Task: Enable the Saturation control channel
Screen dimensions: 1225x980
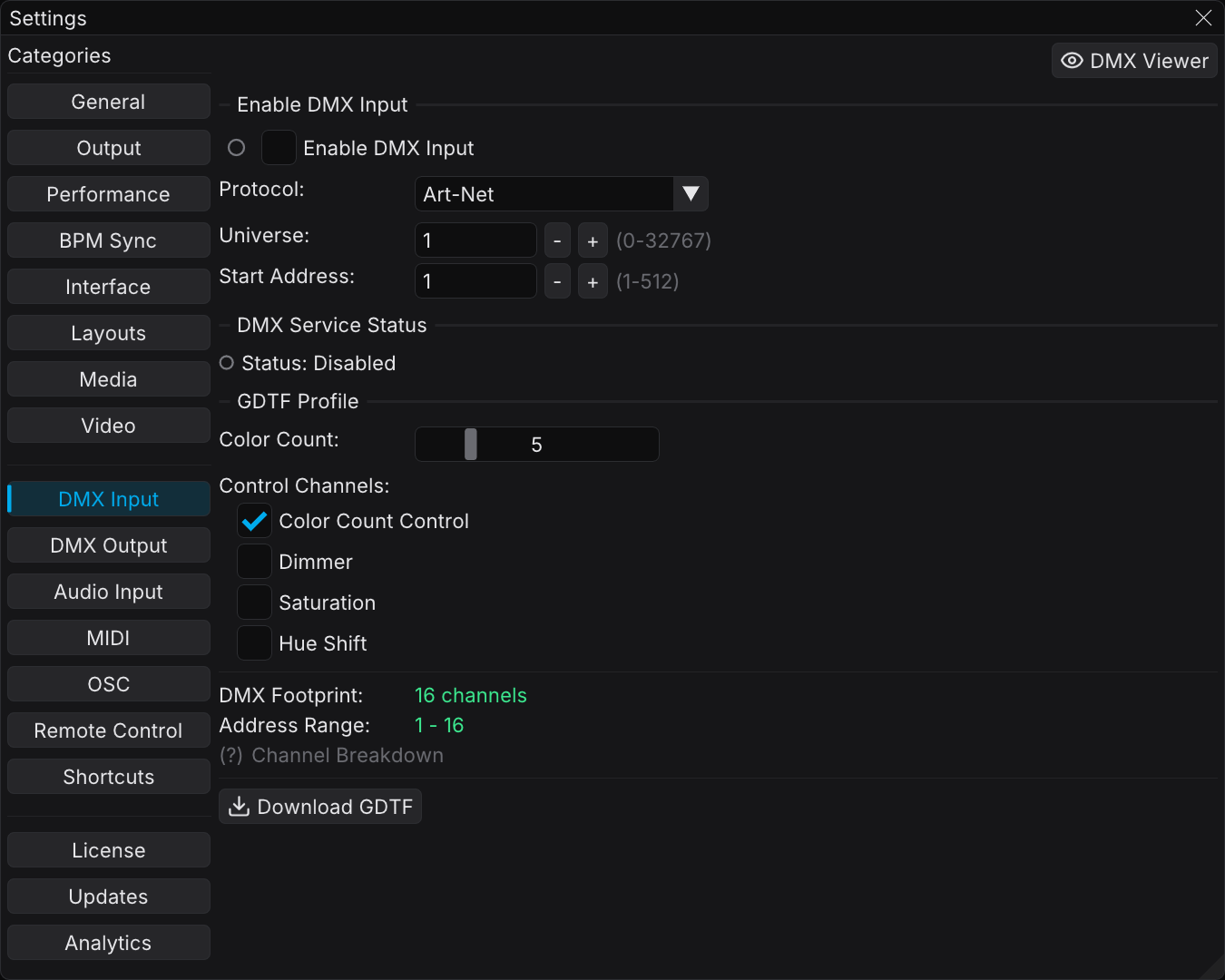Action: tap(254, 603)
